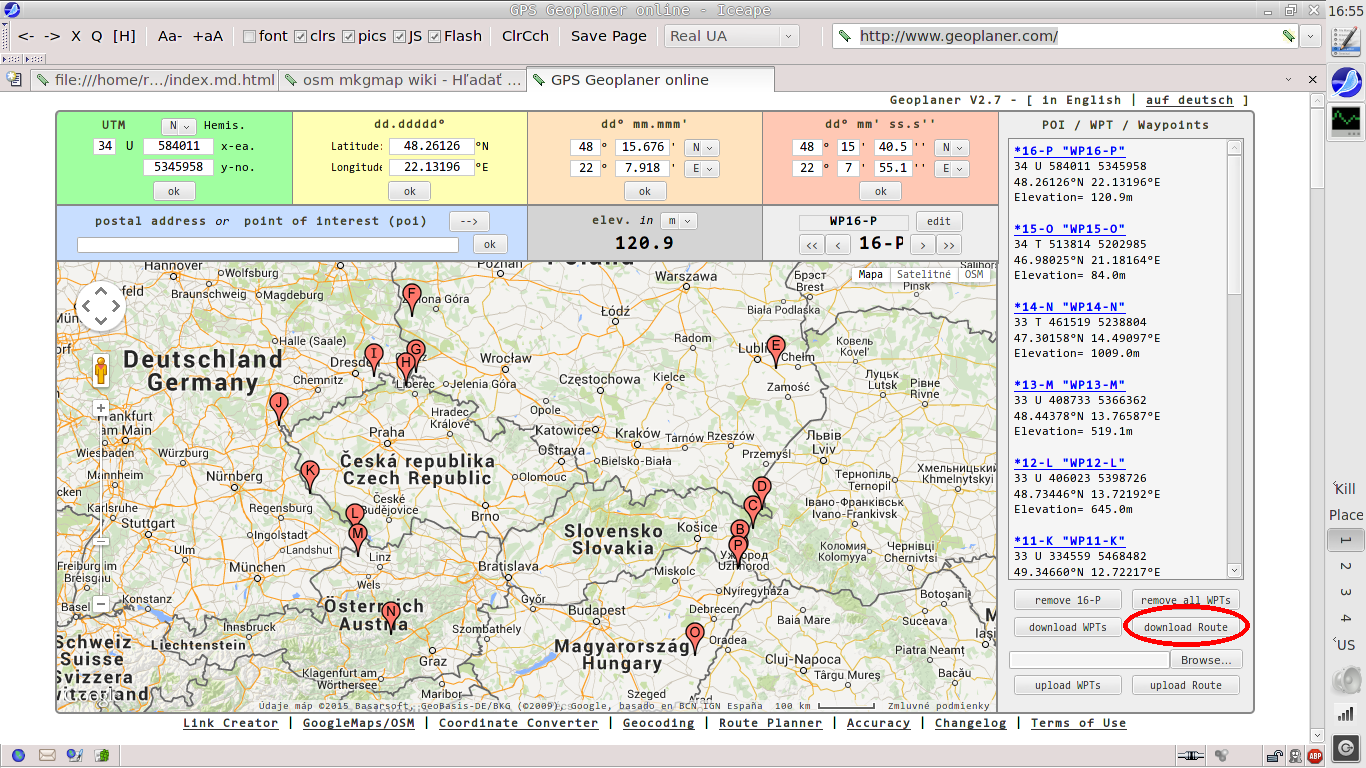Click the Latitude decimal degrees input field
The width and height of the screenshot is (1366, 768).
point(431,146)
